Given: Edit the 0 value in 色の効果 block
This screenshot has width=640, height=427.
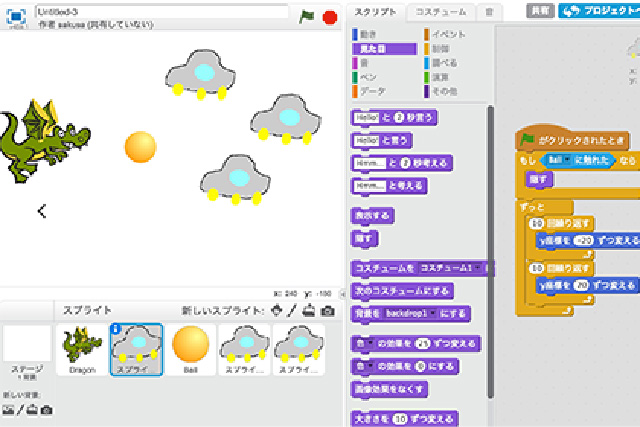Looking at the screenshot, I should coord(420,367).
